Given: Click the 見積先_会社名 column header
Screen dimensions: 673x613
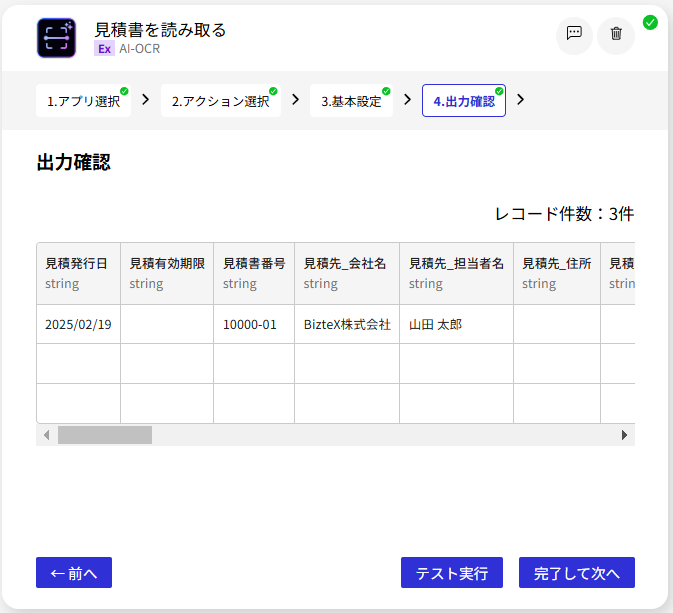Looking at the screenshot, I should (x=347, y=273).
